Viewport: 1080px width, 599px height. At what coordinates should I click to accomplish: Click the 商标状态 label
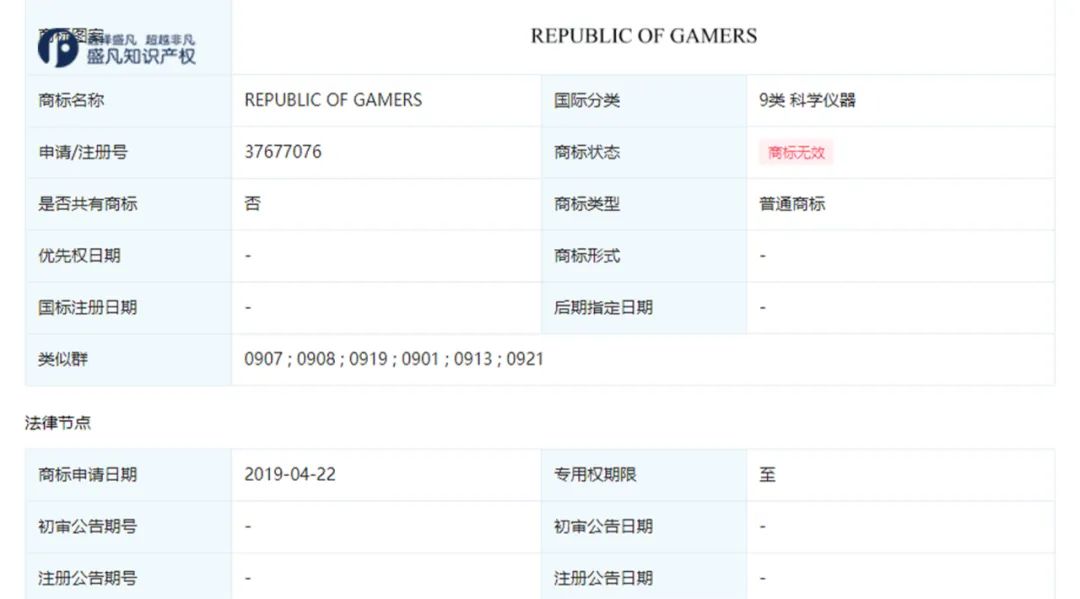587,152
